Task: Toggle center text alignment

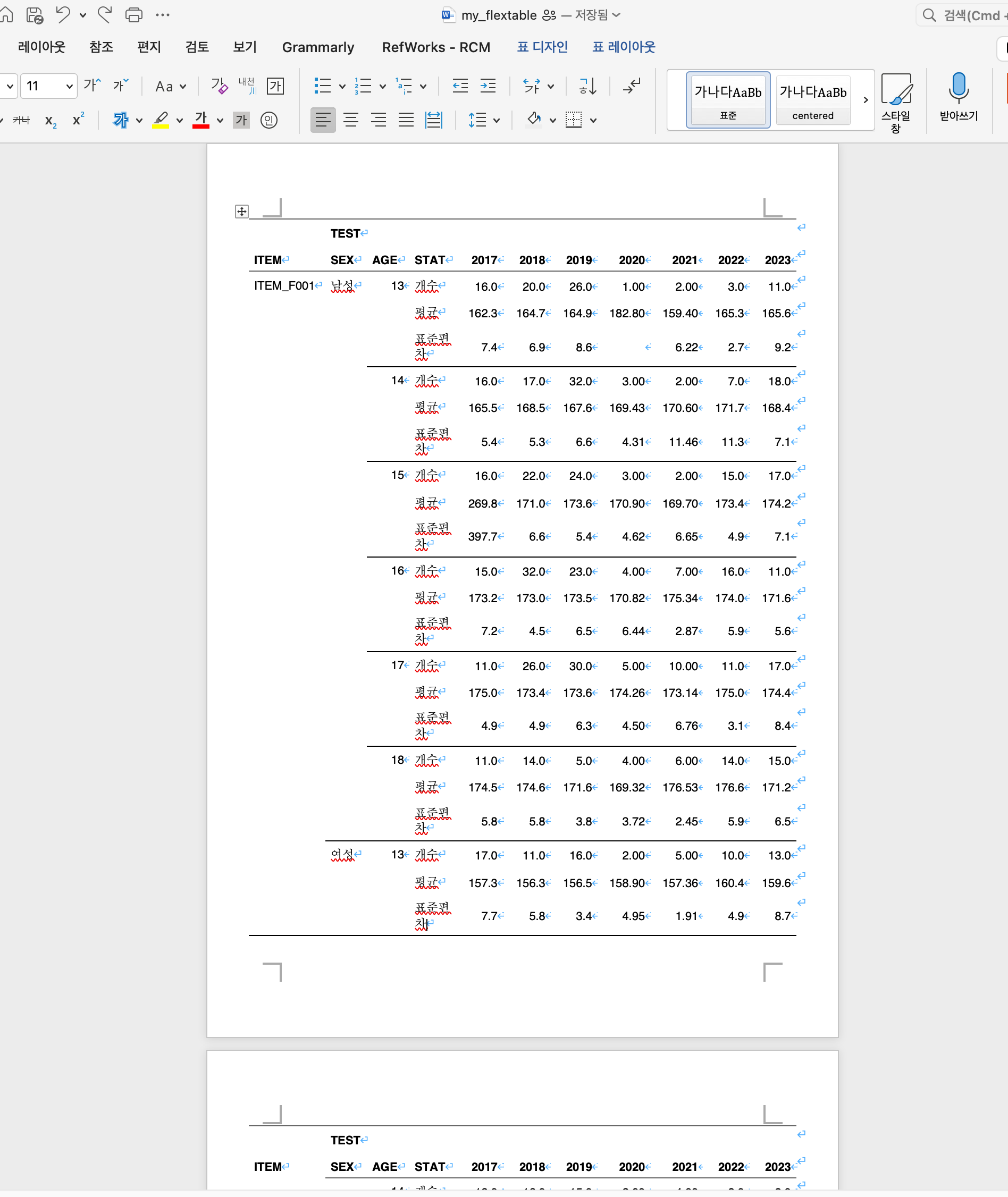Action: (x=351, y=120)
